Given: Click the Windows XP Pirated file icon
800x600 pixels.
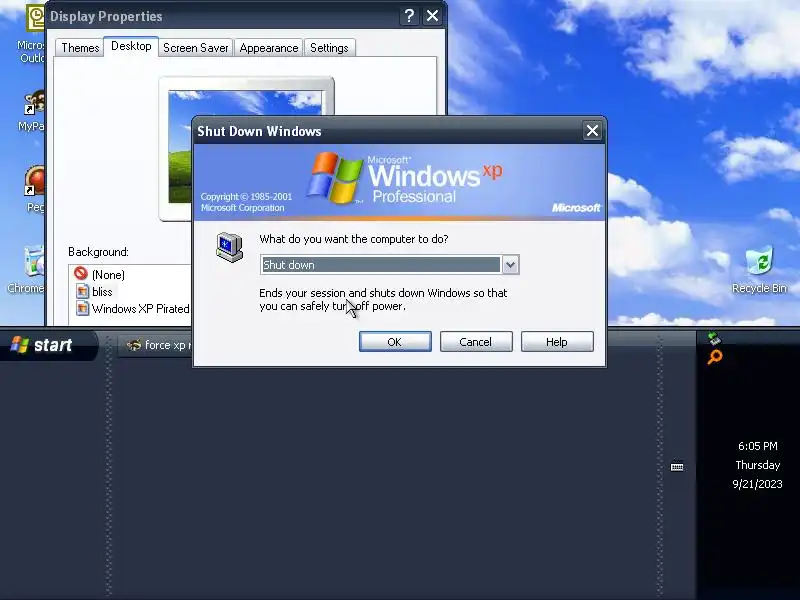Looking at the screenshot, I should [82, 308].
